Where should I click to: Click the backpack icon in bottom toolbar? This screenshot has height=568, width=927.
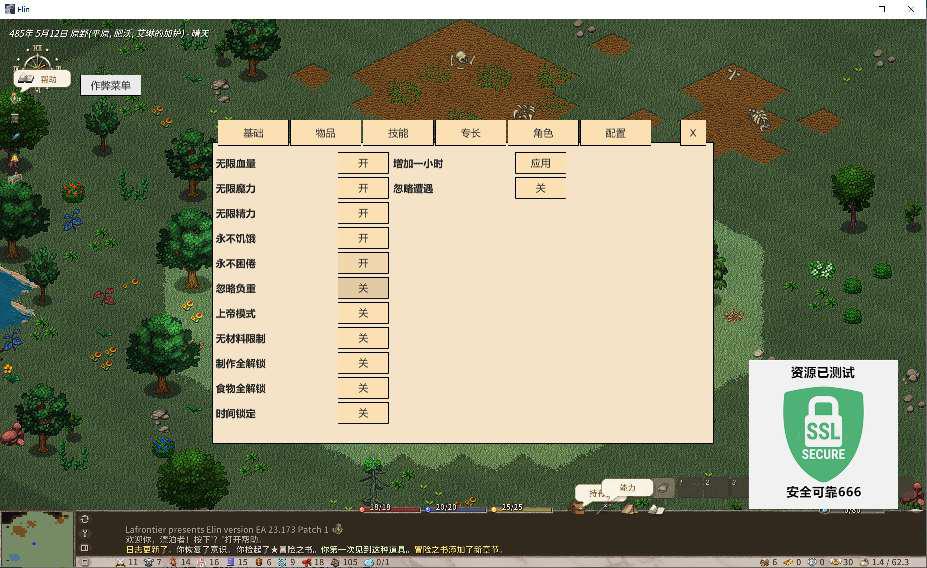(x=577, y=507)
